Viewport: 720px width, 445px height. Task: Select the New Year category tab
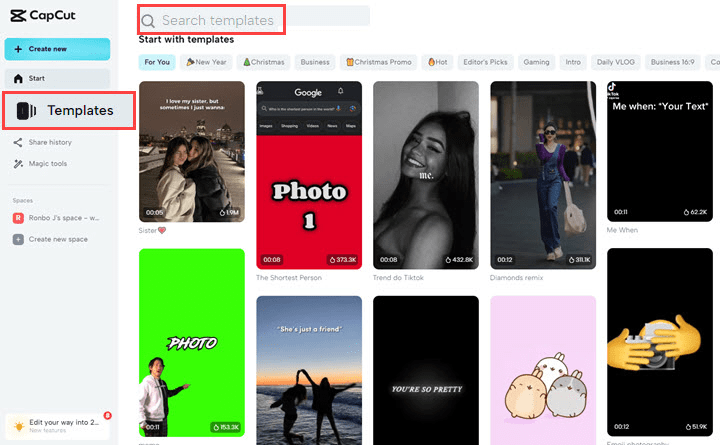click(x=206, y=62)
